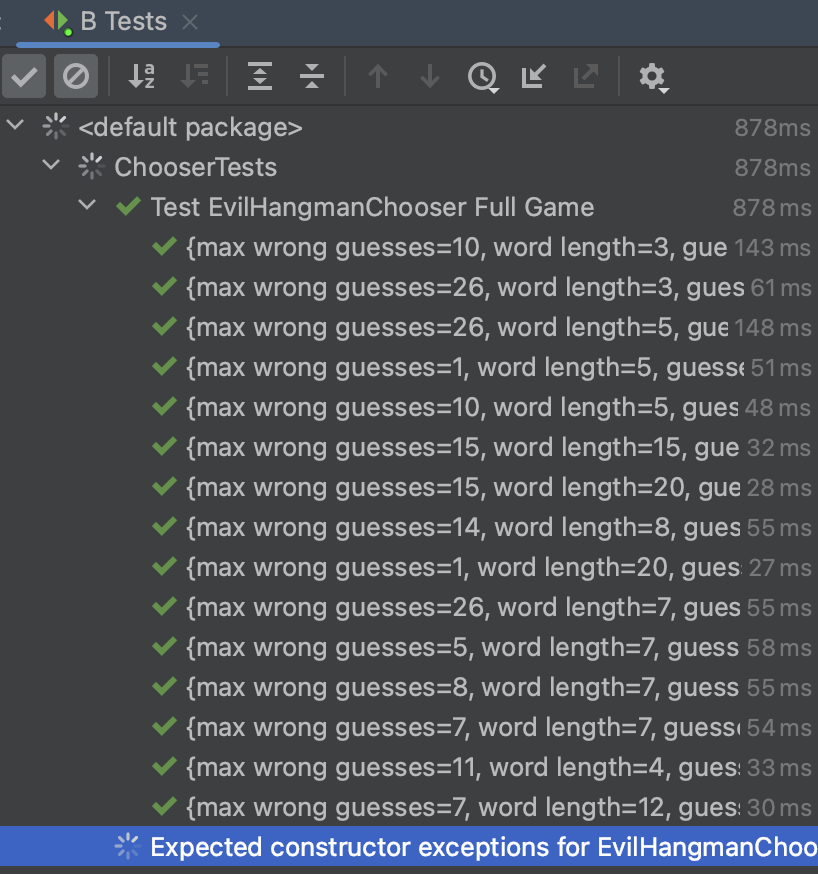The image size is (818, 874).
Task: Sort tests by duration
Action: pos(195,77)
